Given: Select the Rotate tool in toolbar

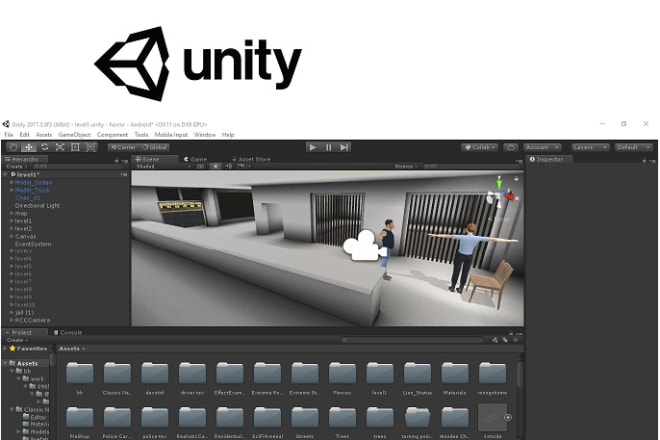Looking at the screenshot, I should [x=44, y=147].
